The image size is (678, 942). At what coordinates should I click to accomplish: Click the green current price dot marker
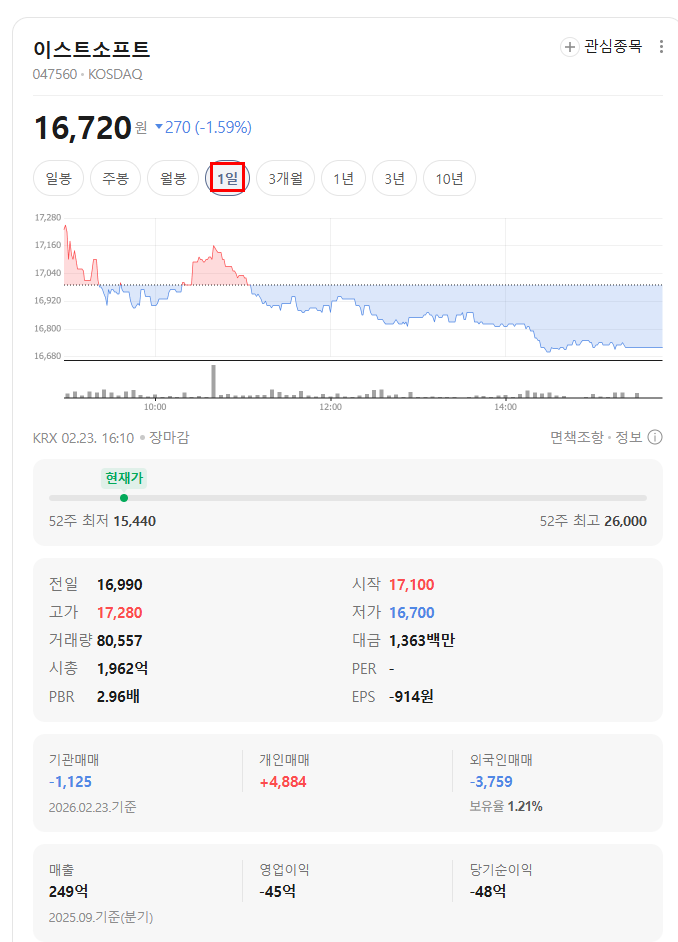coord(124,498)
